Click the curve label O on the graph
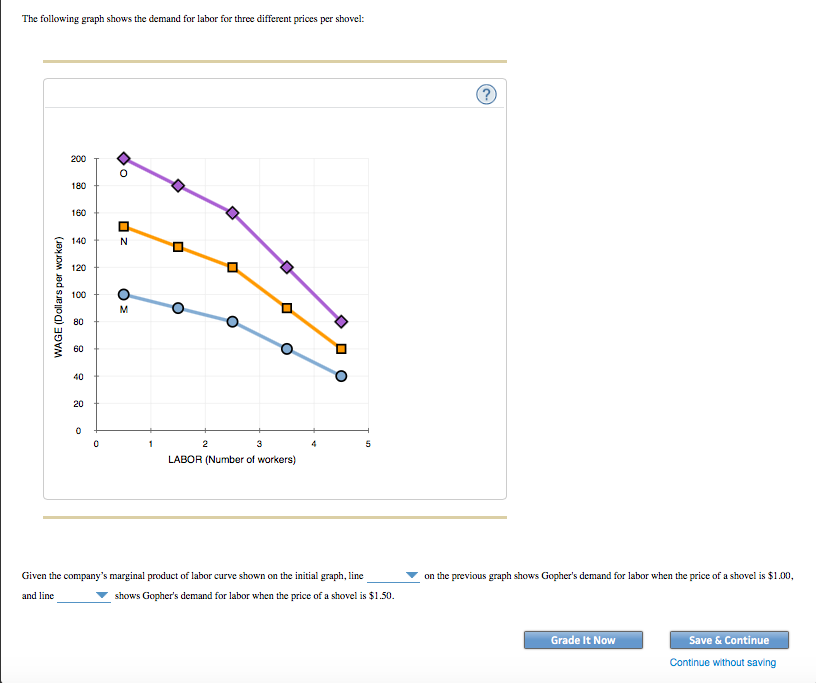 [123, 173]
